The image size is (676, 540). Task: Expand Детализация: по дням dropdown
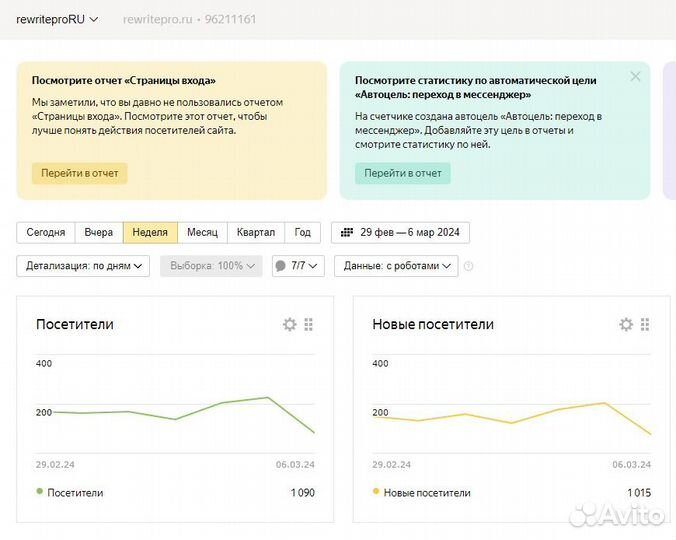click(x=83, y=266)
